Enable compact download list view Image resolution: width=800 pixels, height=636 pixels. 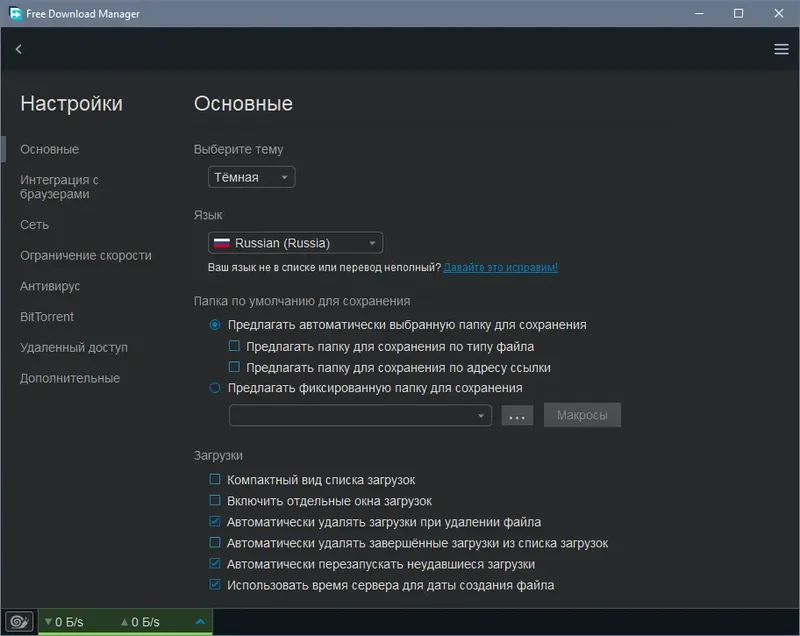point(214,479)
